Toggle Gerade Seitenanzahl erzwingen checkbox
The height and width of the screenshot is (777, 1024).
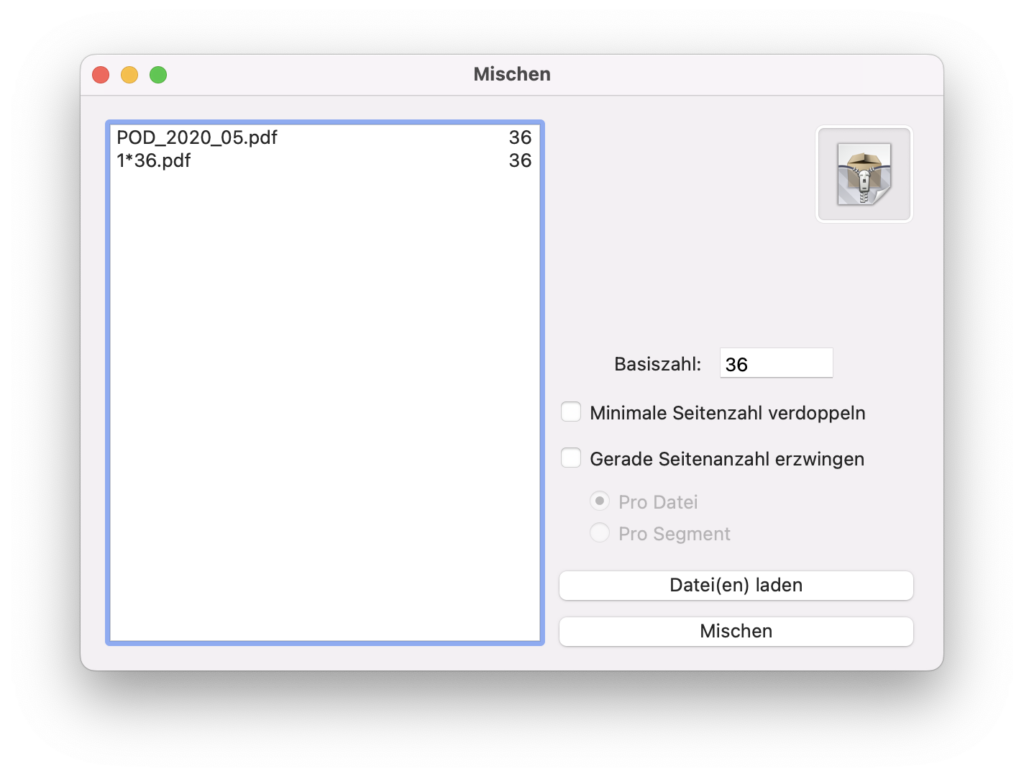click(571, 458)
